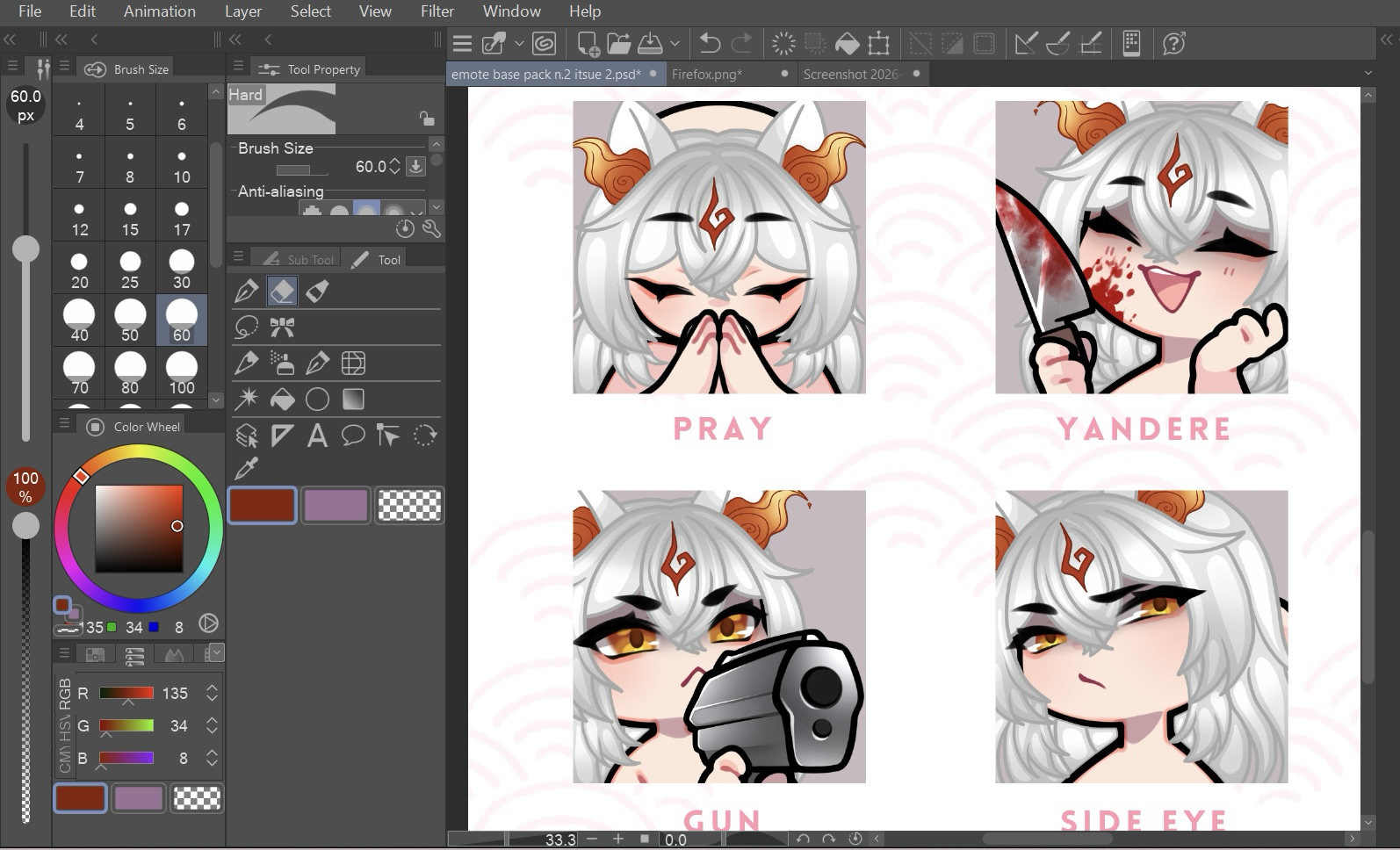Choose the 100 brush size preset
This screenshot has height=850, width=1400.
click(x=182, y=373)
